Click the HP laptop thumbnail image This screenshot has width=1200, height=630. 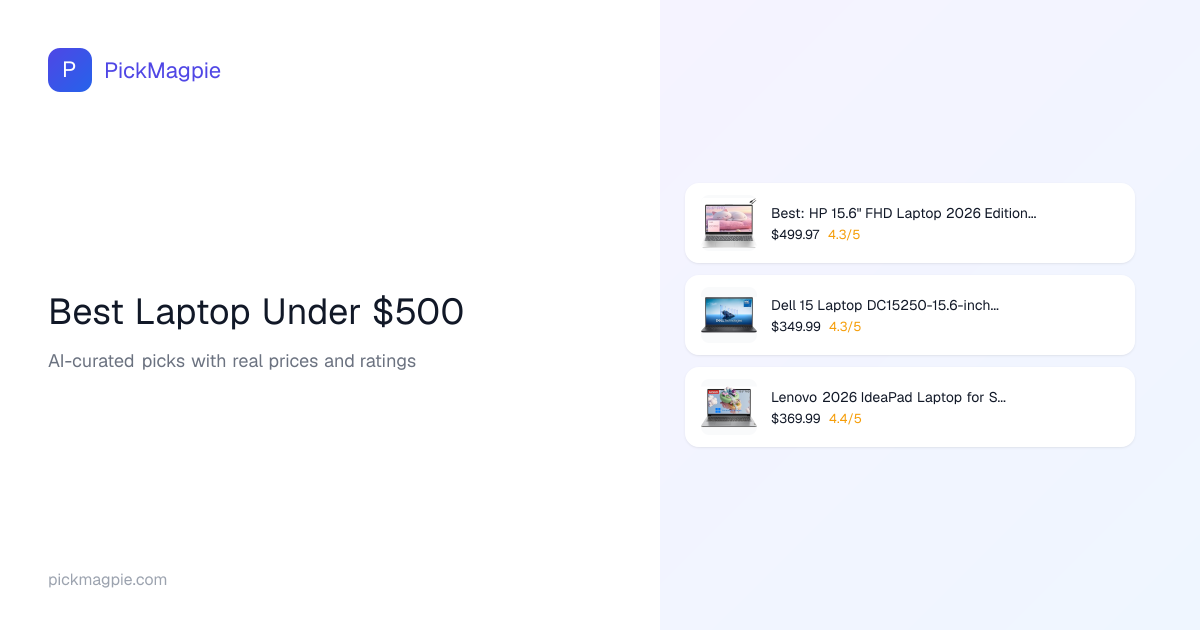pos(729,223)
